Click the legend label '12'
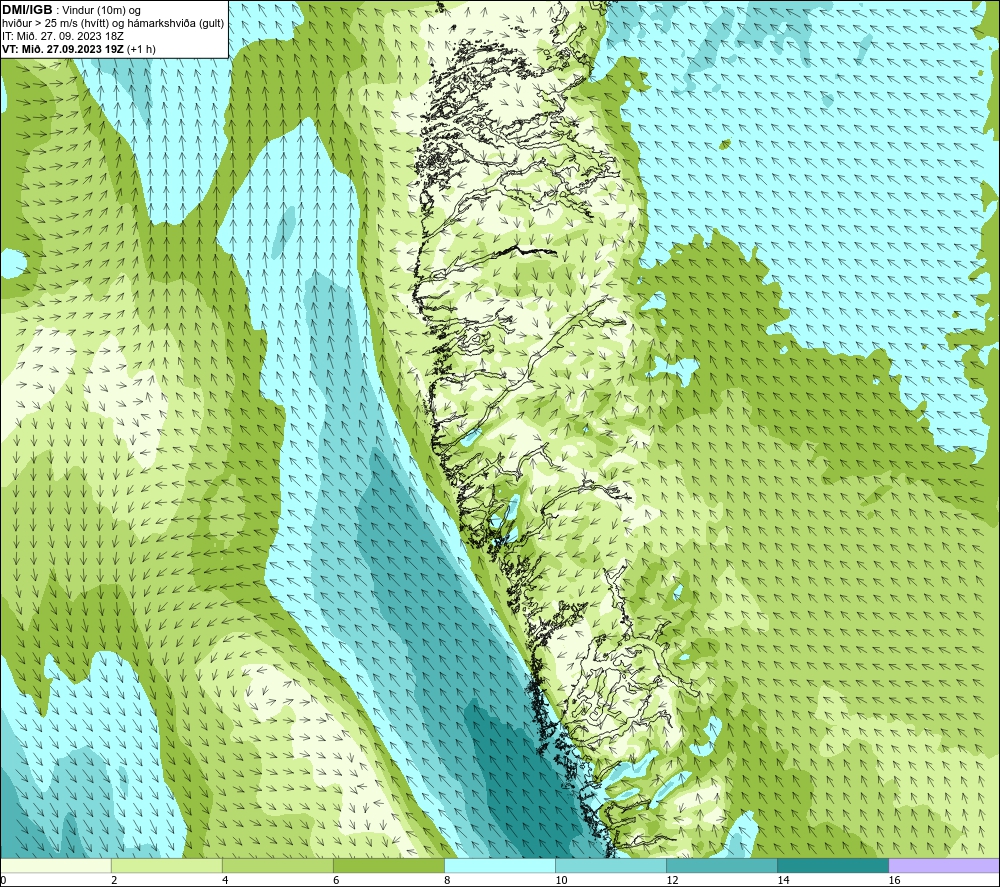The image size is (1000, 887). coord(672,880)
